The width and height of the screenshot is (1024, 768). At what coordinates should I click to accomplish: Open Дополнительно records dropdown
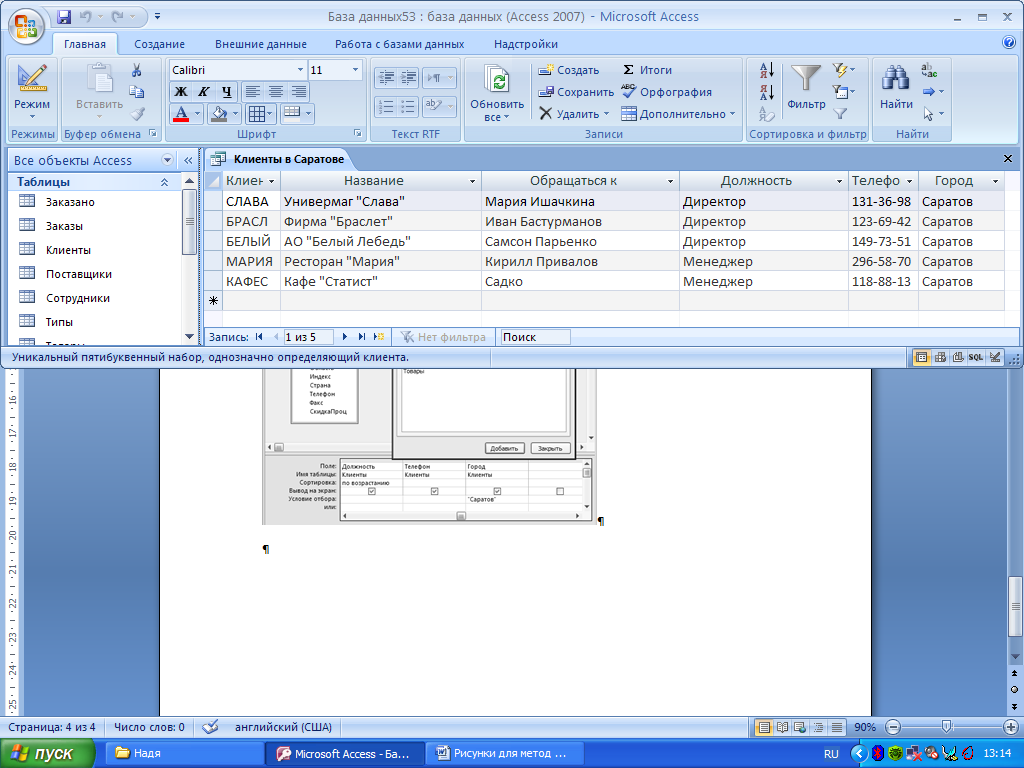679,114
